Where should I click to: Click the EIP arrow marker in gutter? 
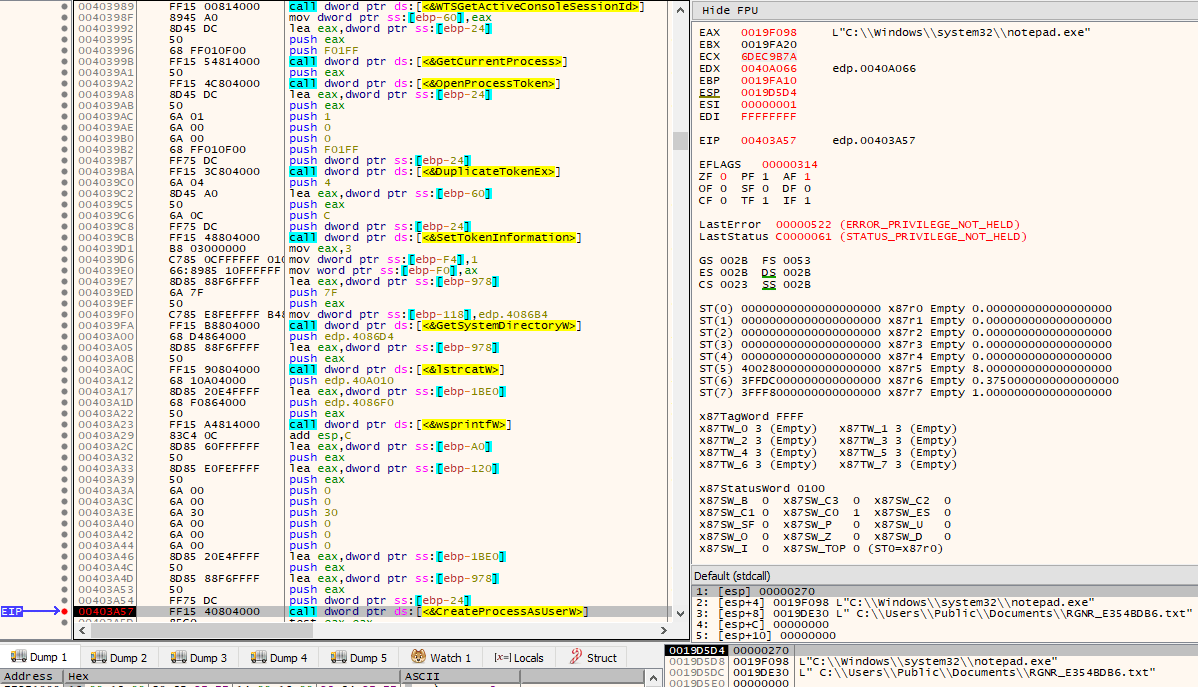(31, 611)
